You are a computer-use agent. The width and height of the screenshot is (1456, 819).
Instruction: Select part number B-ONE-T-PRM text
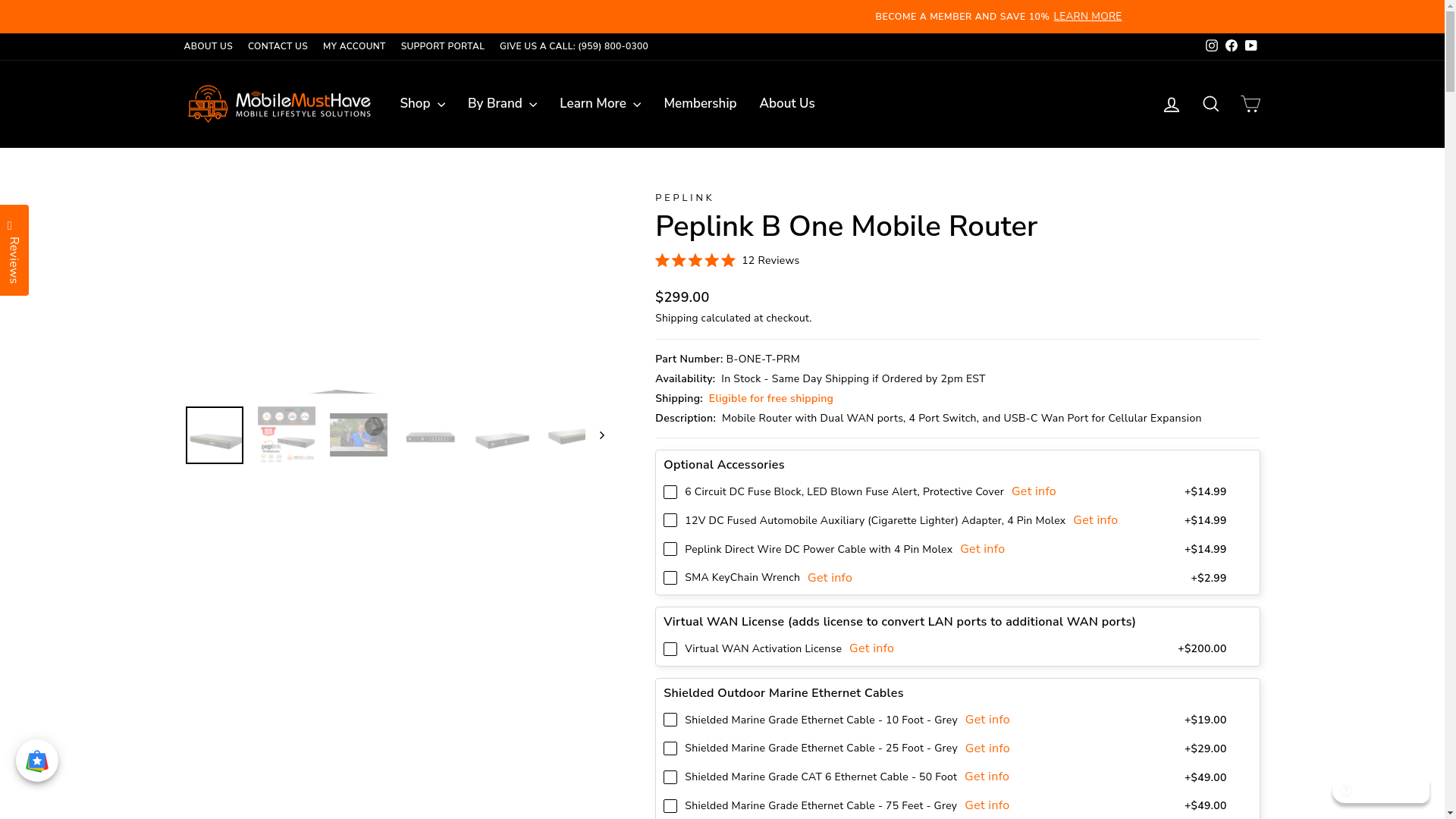click(x=763, y=359)
